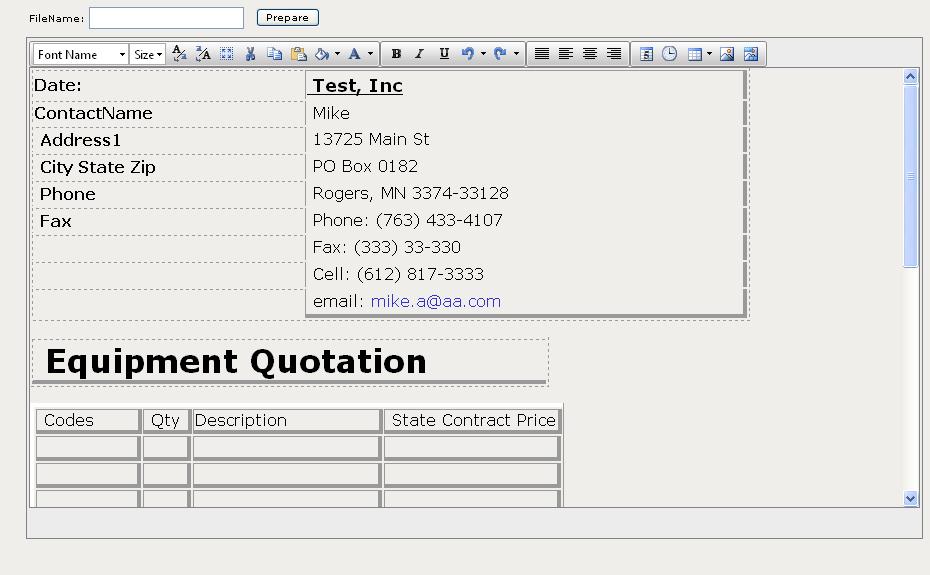Toggle Bold formatting
The width and height of the screenshot is (930, 575).
[396, 54]
